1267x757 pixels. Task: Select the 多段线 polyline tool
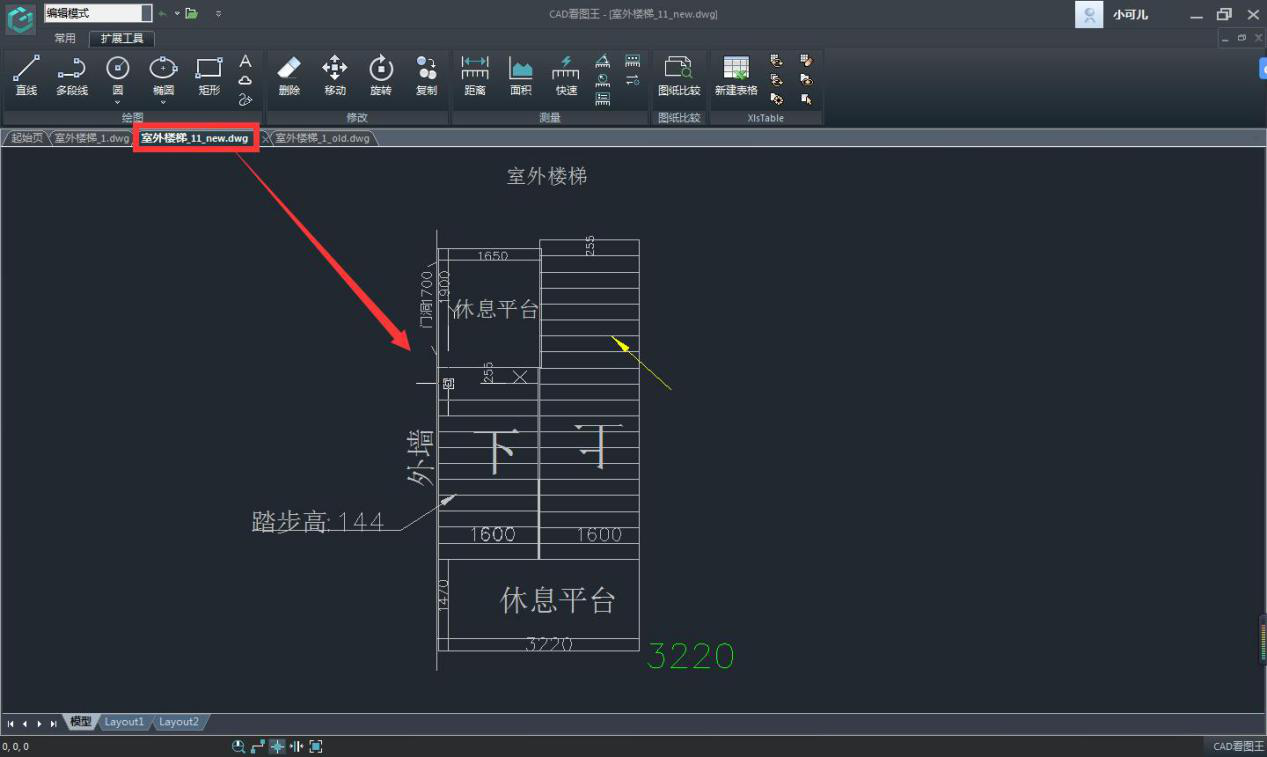71,75
